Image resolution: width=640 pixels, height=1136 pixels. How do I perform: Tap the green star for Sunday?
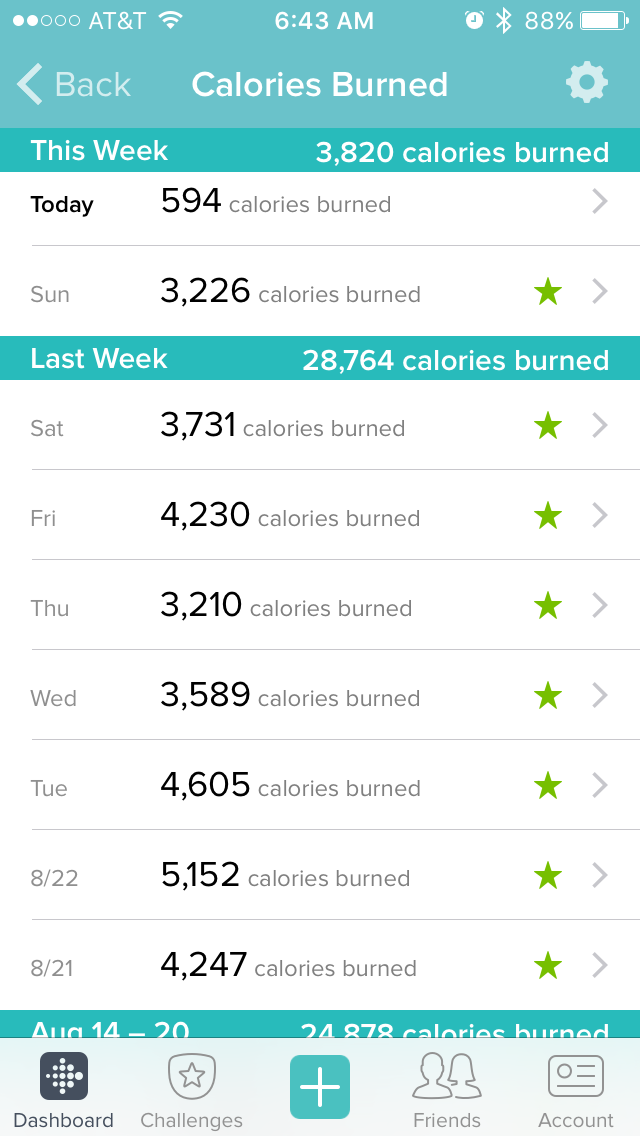point(548,292)
